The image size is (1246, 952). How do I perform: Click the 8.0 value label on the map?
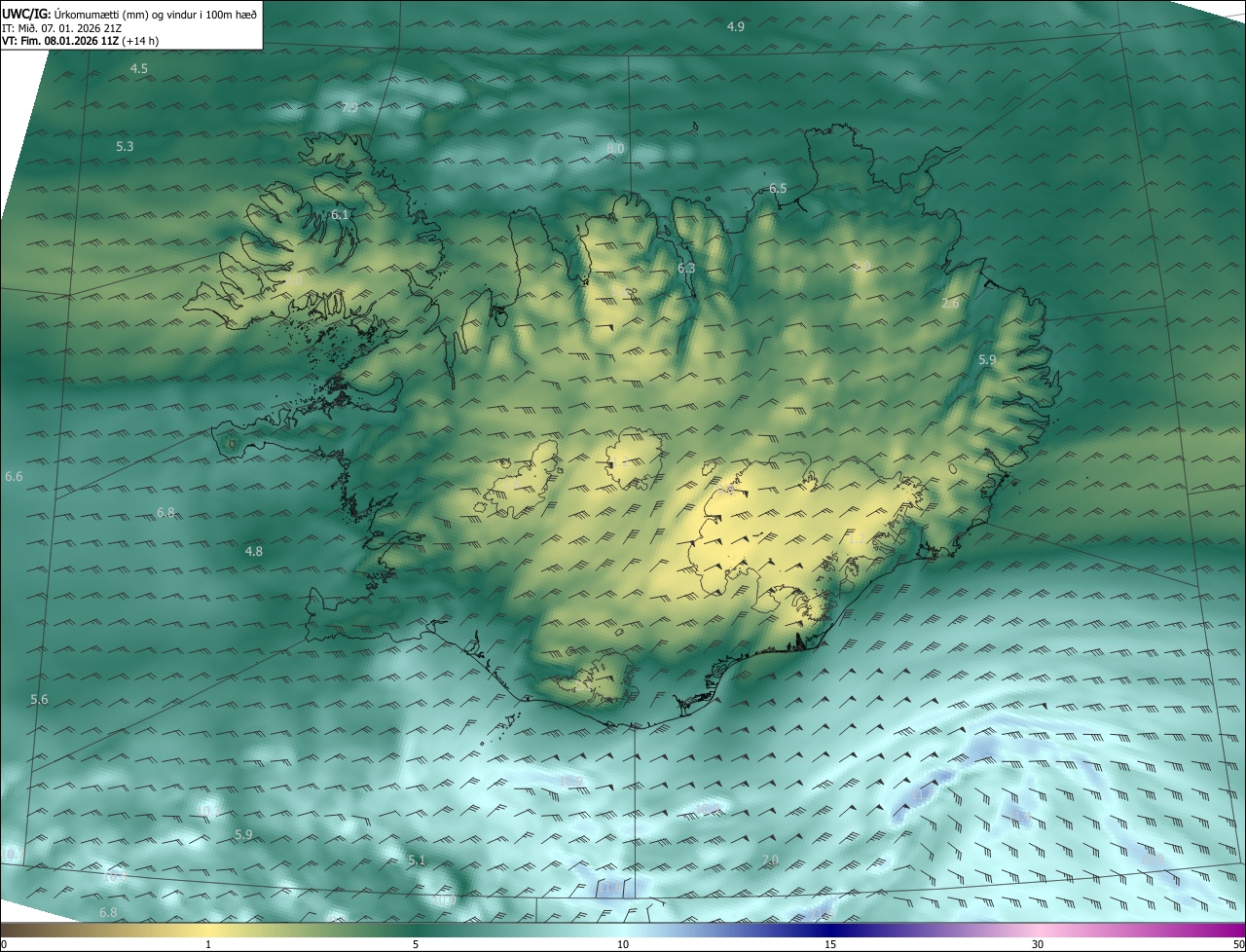pos(615,149)
